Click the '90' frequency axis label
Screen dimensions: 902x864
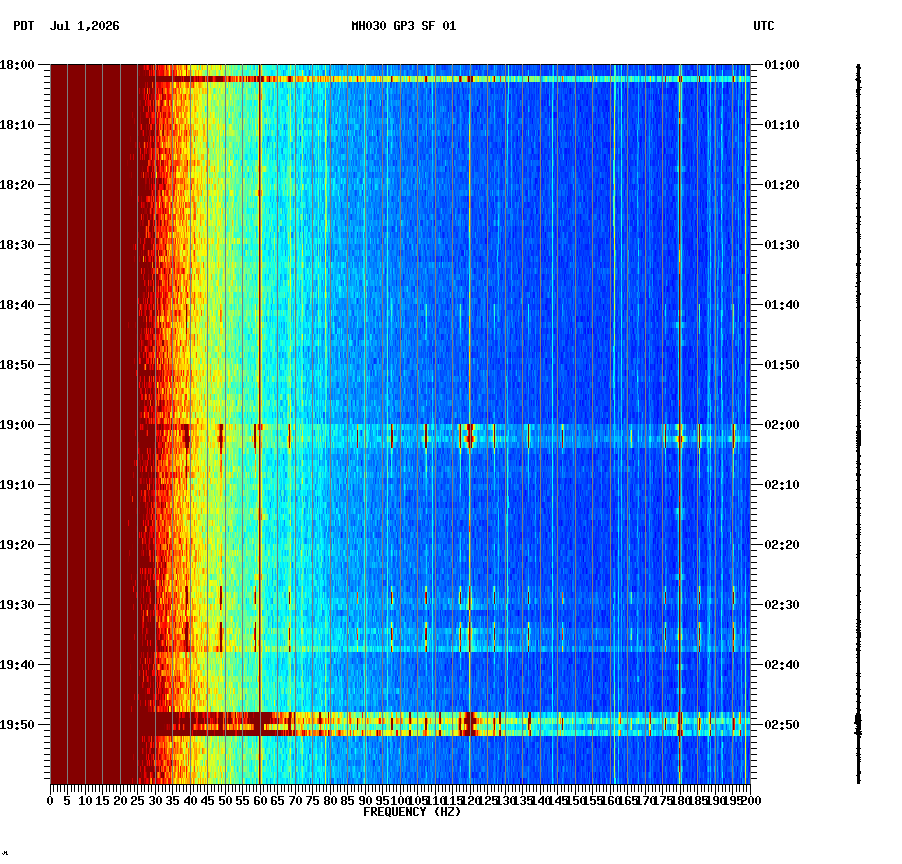click(x=365, y=801)
